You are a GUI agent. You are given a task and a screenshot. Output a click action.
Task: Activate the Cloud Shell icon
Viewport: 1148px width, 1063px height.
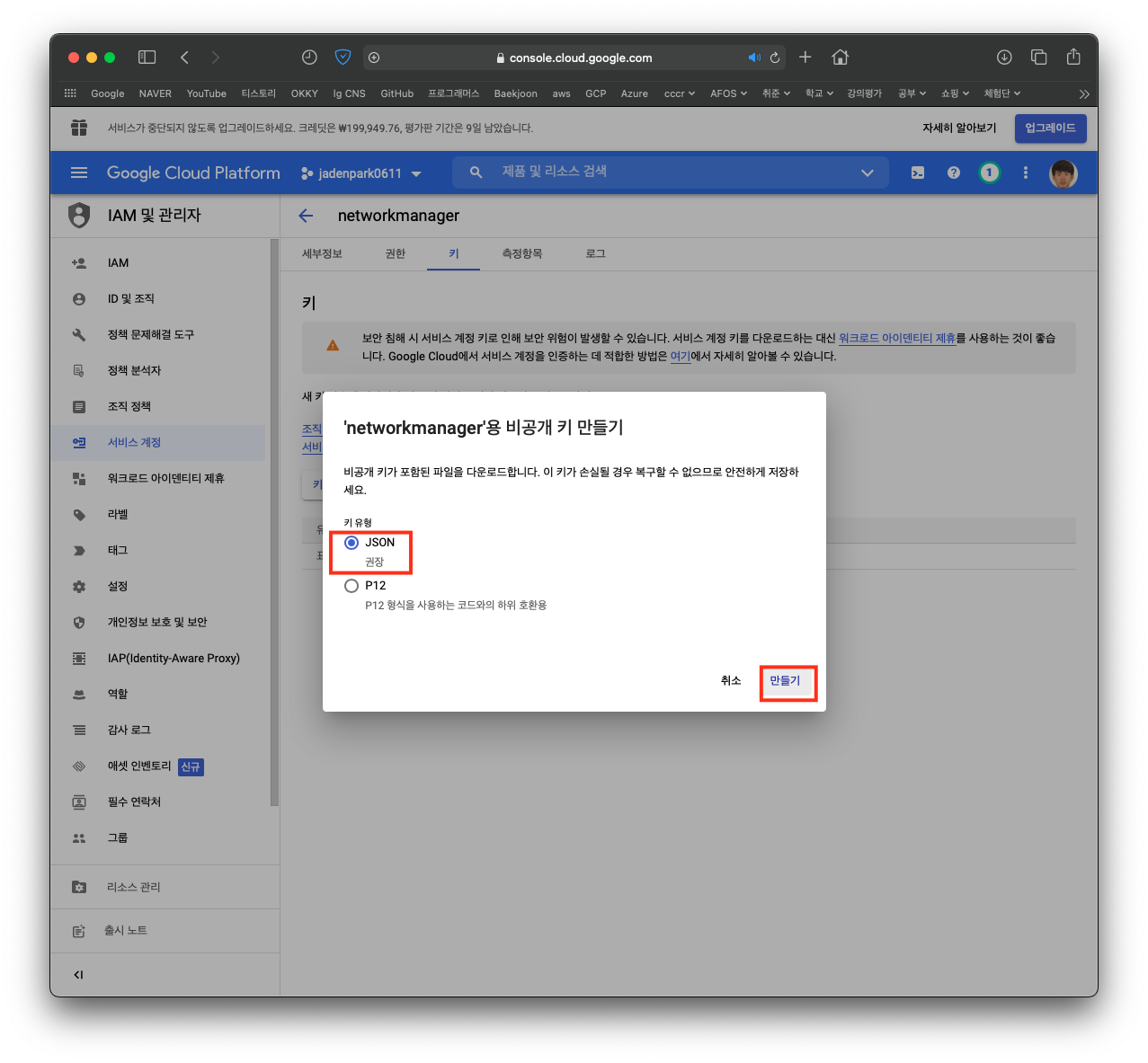918,173
